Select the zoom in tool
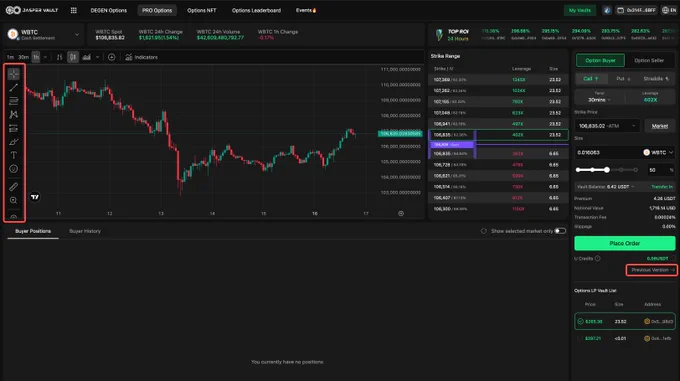The image size is (680, 381). pyautogui.click(x=13, y=200)
